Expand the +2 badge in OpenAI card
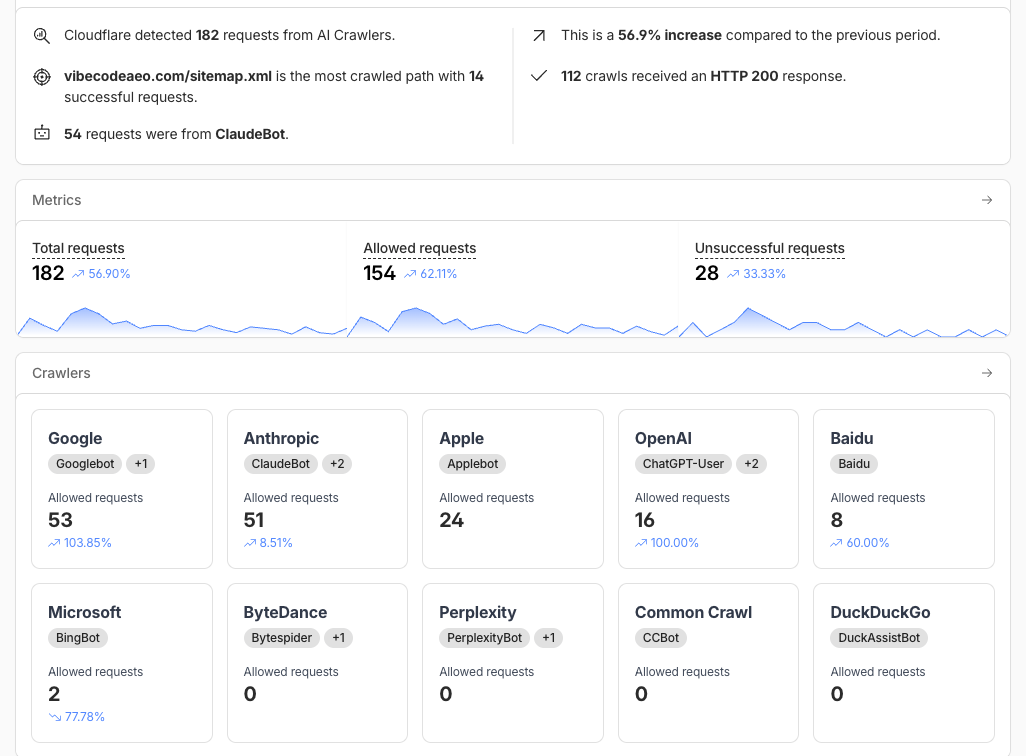The height and width of the screenshot is (756, 1026). pyautogui.click(x=751, y=464)
